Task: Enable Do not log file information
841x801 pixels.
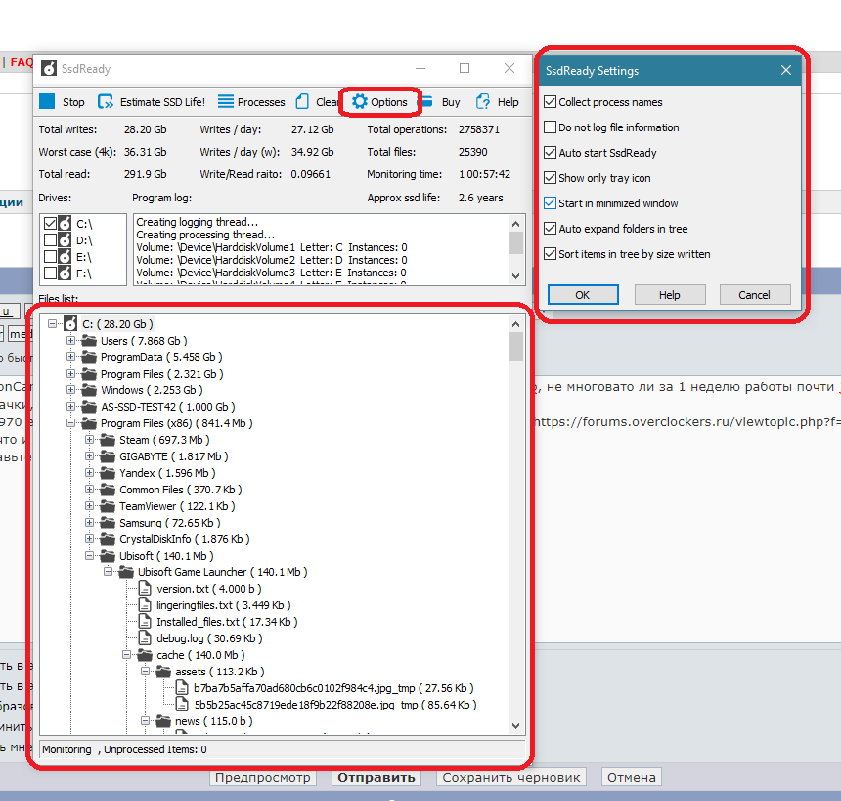Action: click(550, 127)
